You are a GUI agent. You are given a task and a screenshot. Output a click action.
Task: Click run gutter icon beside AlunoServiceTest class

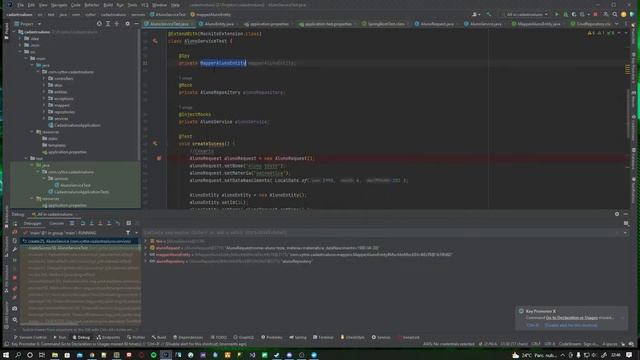155,41
